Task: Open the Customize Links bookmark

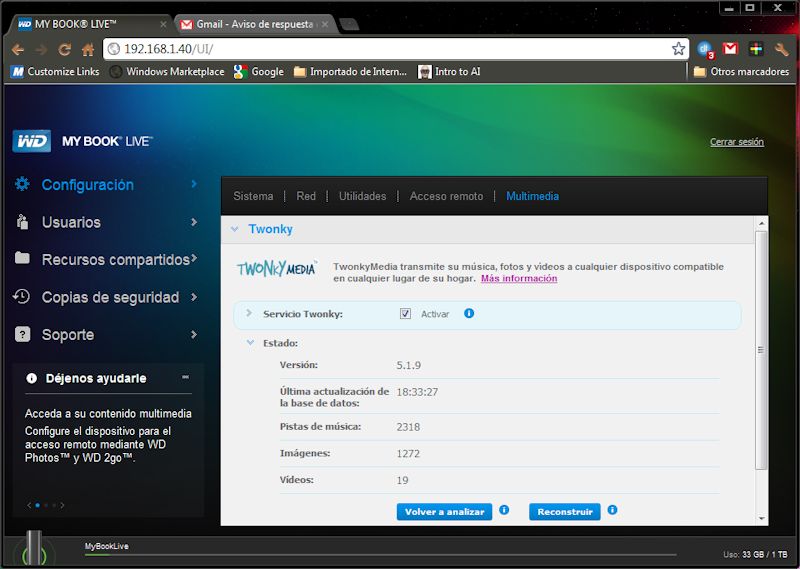Action: point(55,71)
